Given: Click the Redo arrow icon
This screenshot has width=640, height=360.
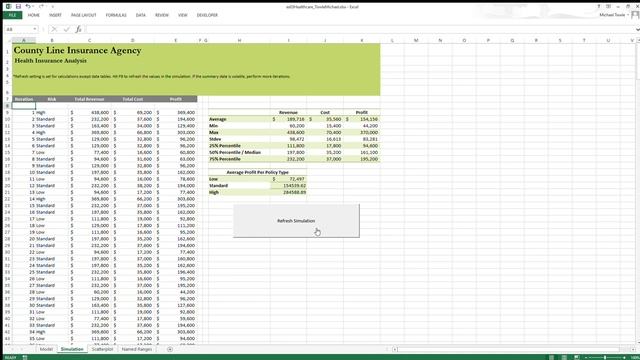Looking at the screenshot, I should [42, 7].
